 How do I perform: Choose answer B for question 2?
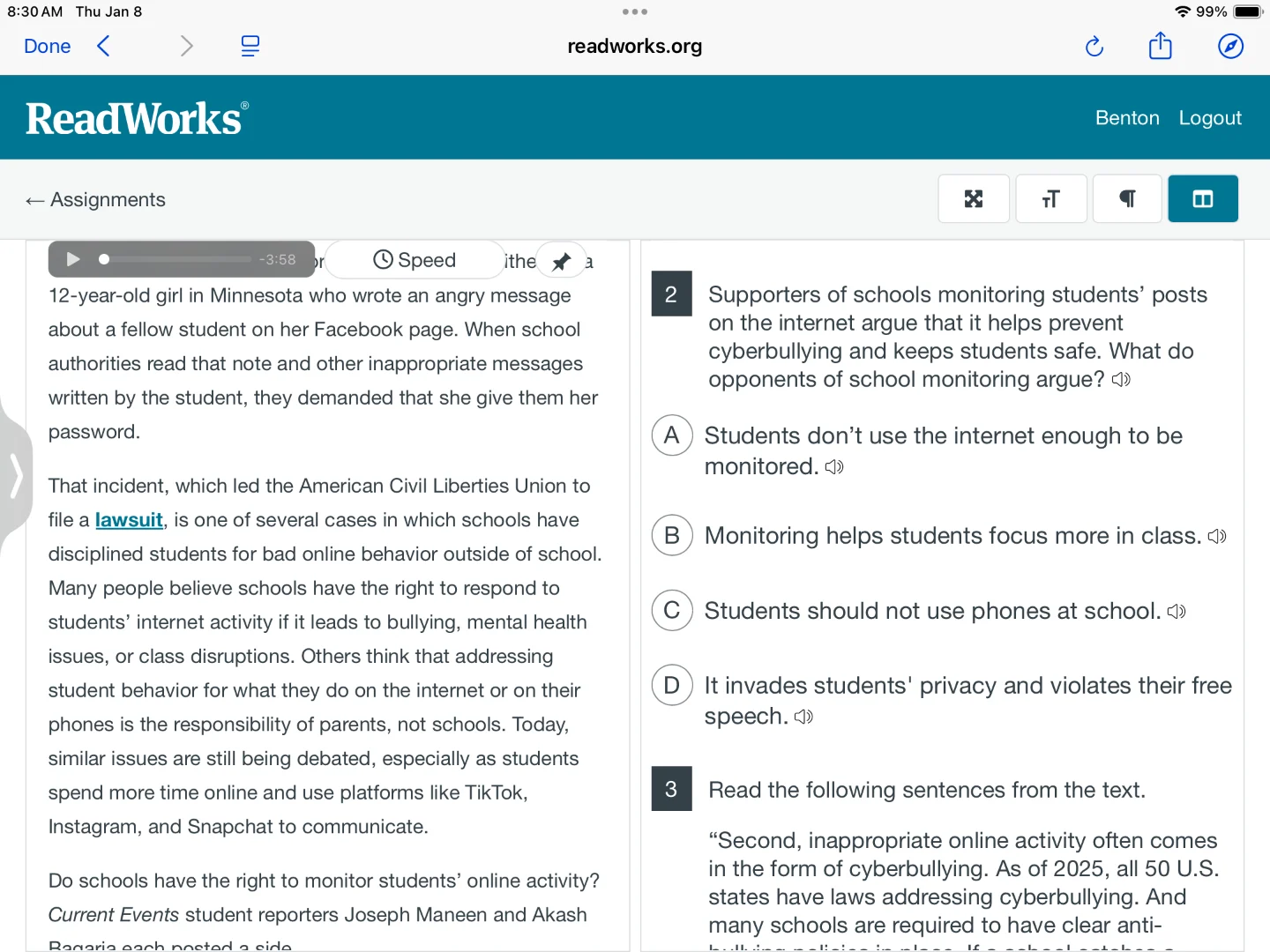click(672, 535)
